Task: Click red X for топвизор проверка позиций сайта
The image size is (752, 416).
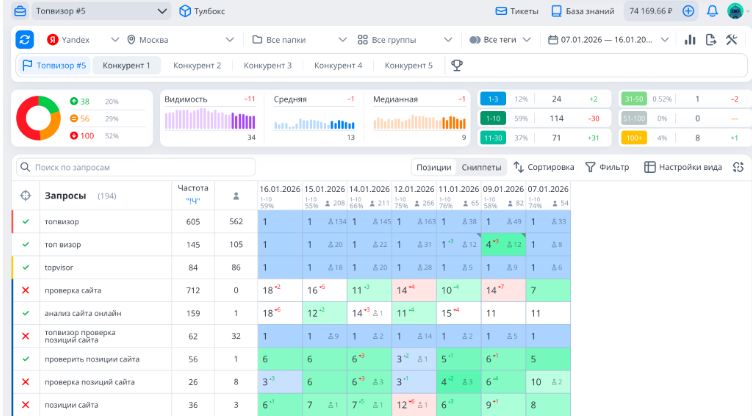Action: click(26, 336)
